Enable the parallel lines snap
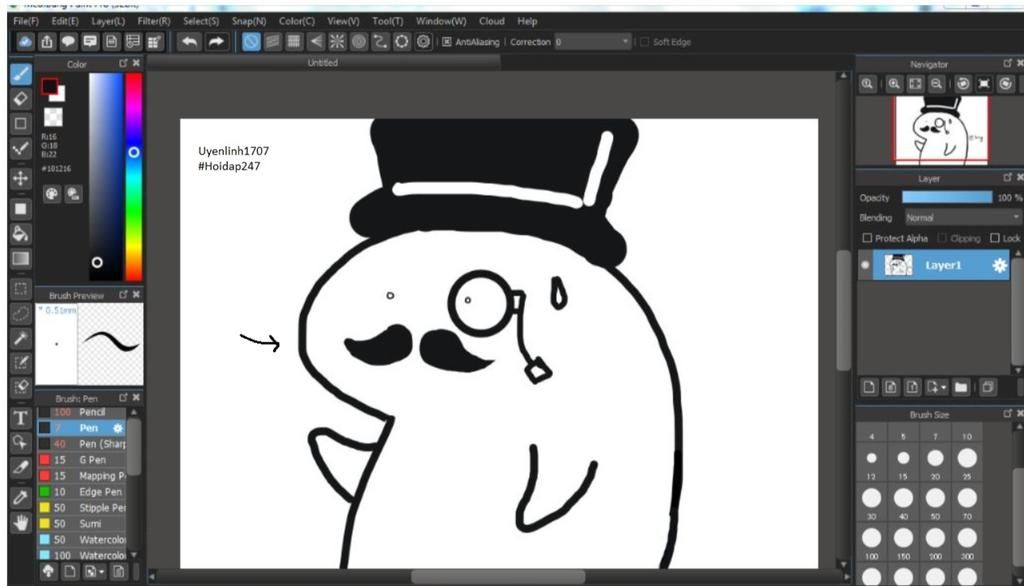1024x586 pixels. (272, 42)
